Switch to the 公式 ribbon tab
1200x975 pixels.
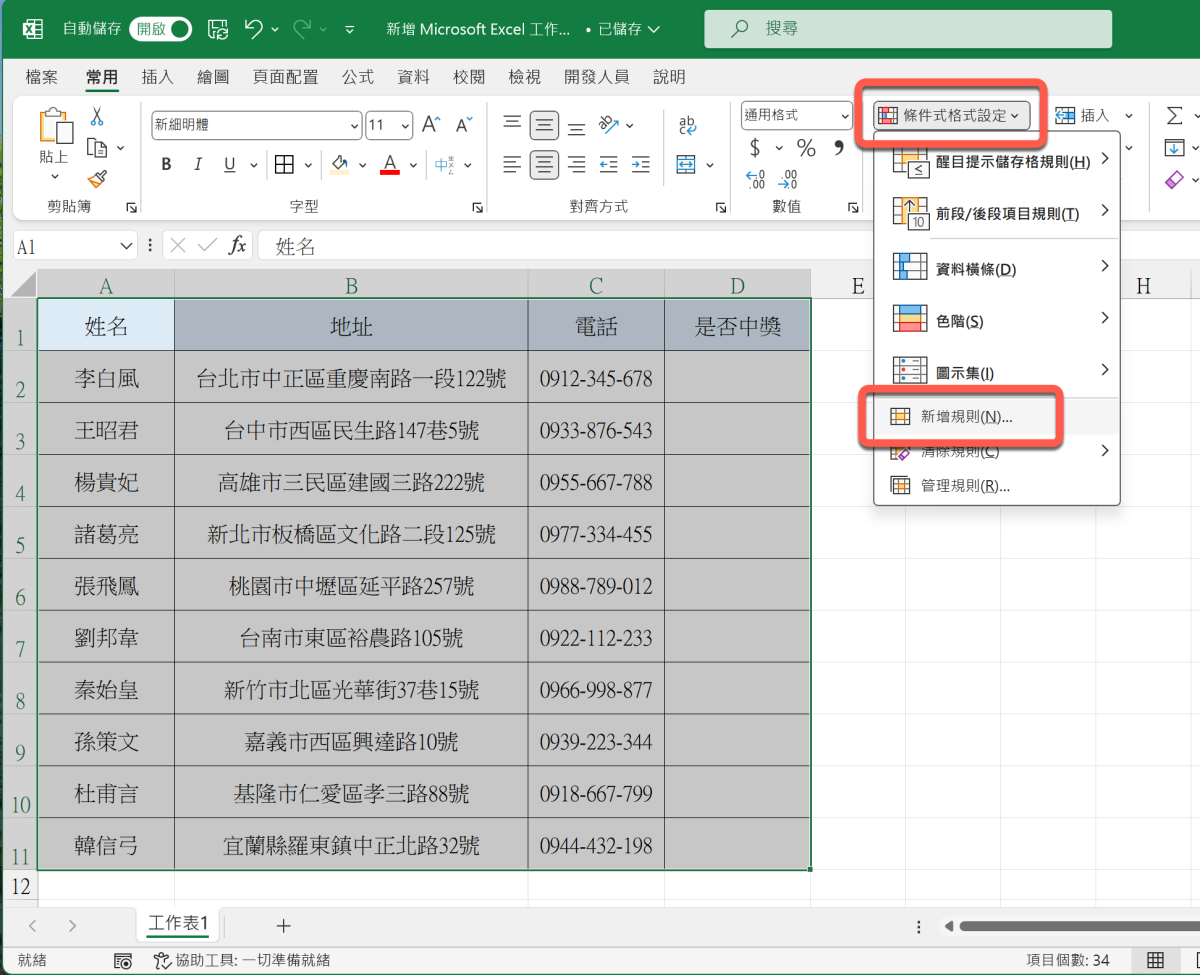click(357, 77)
